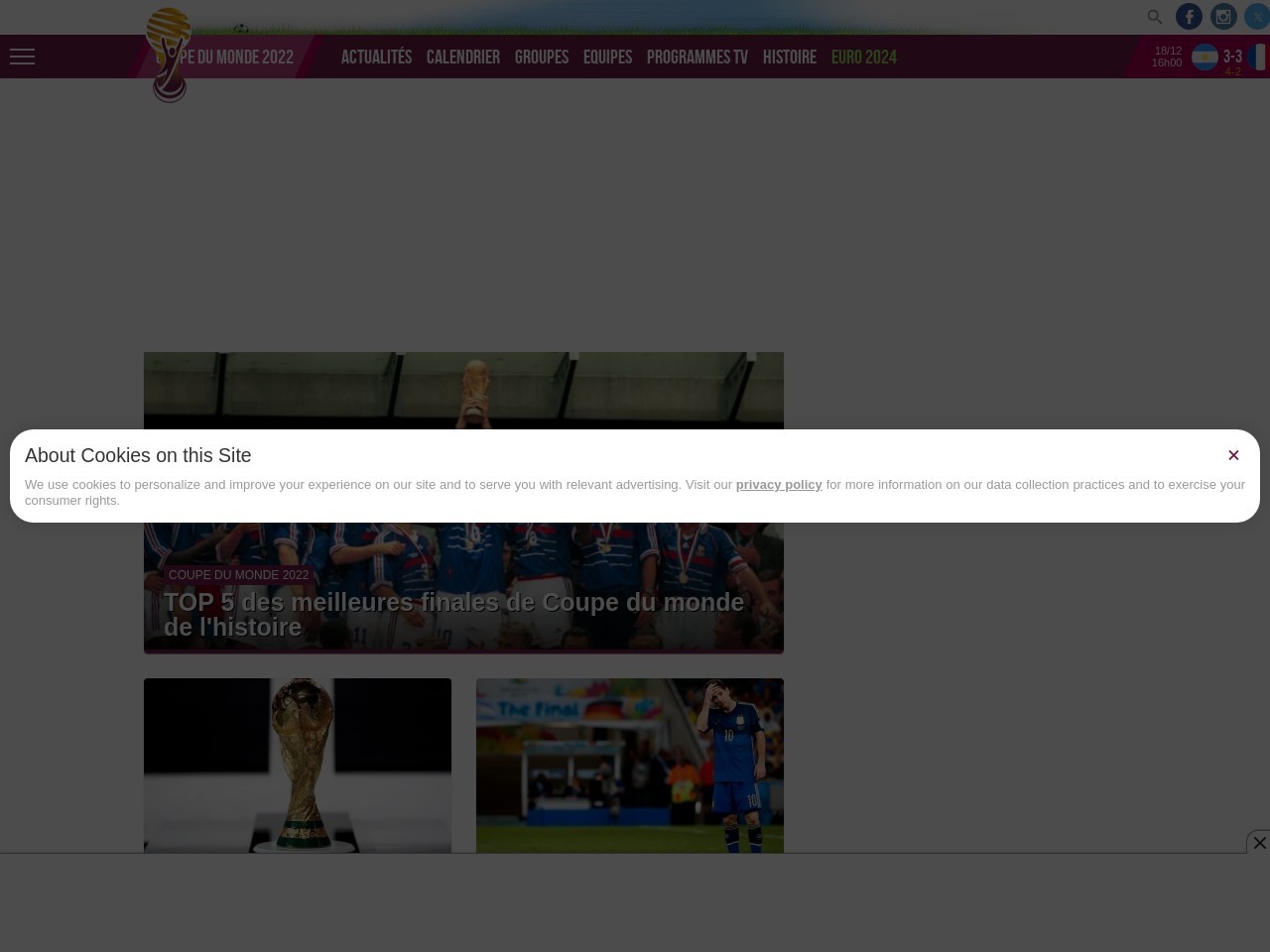The image size is (1270, 952).
Task: Close the cookie notice with X
Action: [1233, 455]
